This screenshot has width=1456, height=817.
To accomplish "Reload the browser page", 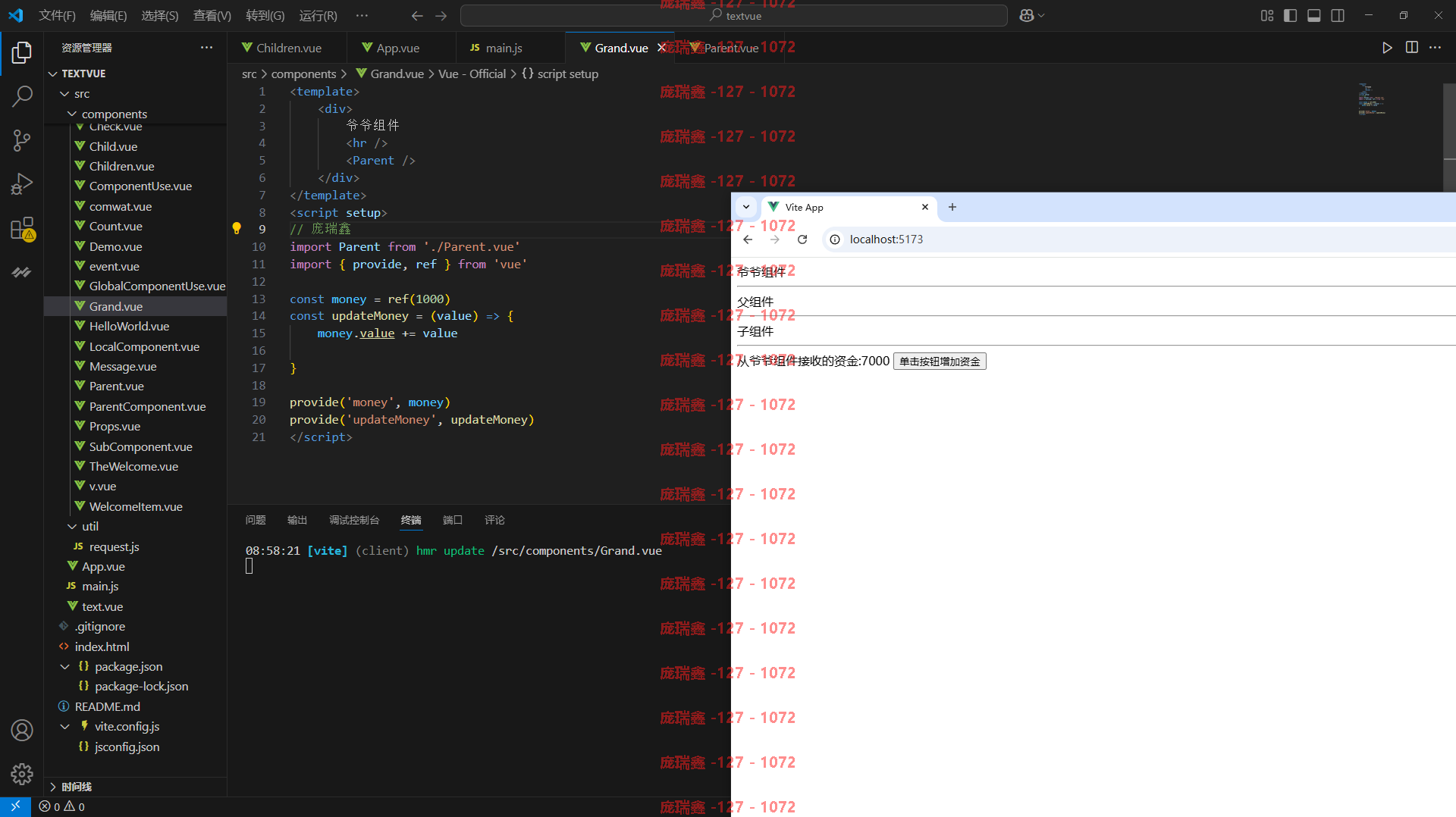I will pyautogui.click(x=802, y=239).
